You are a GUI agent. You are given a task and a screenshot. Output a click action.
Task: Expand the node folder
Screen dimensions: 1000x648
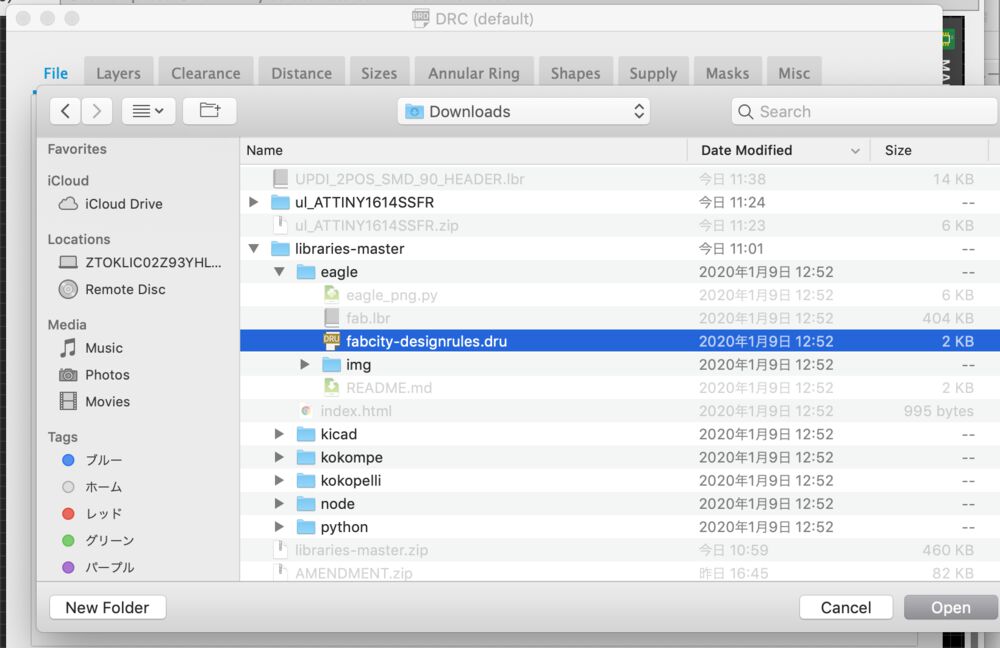click(x=279, y=504)
